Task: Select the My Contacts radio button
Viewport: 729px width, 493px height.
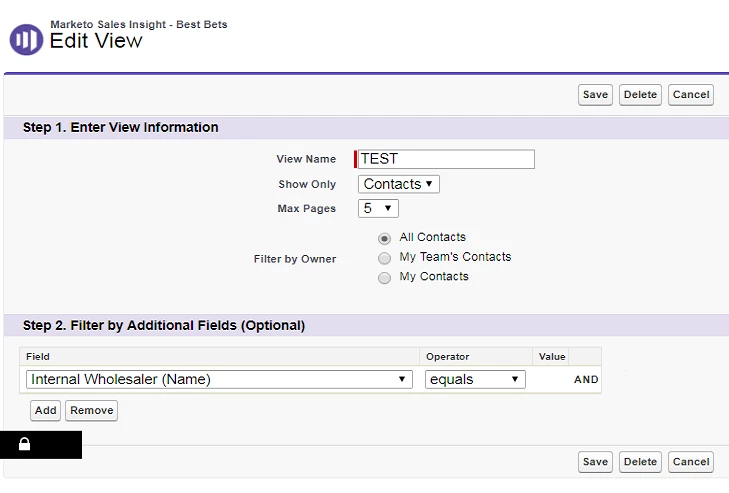Action: [x=384, y=278]
